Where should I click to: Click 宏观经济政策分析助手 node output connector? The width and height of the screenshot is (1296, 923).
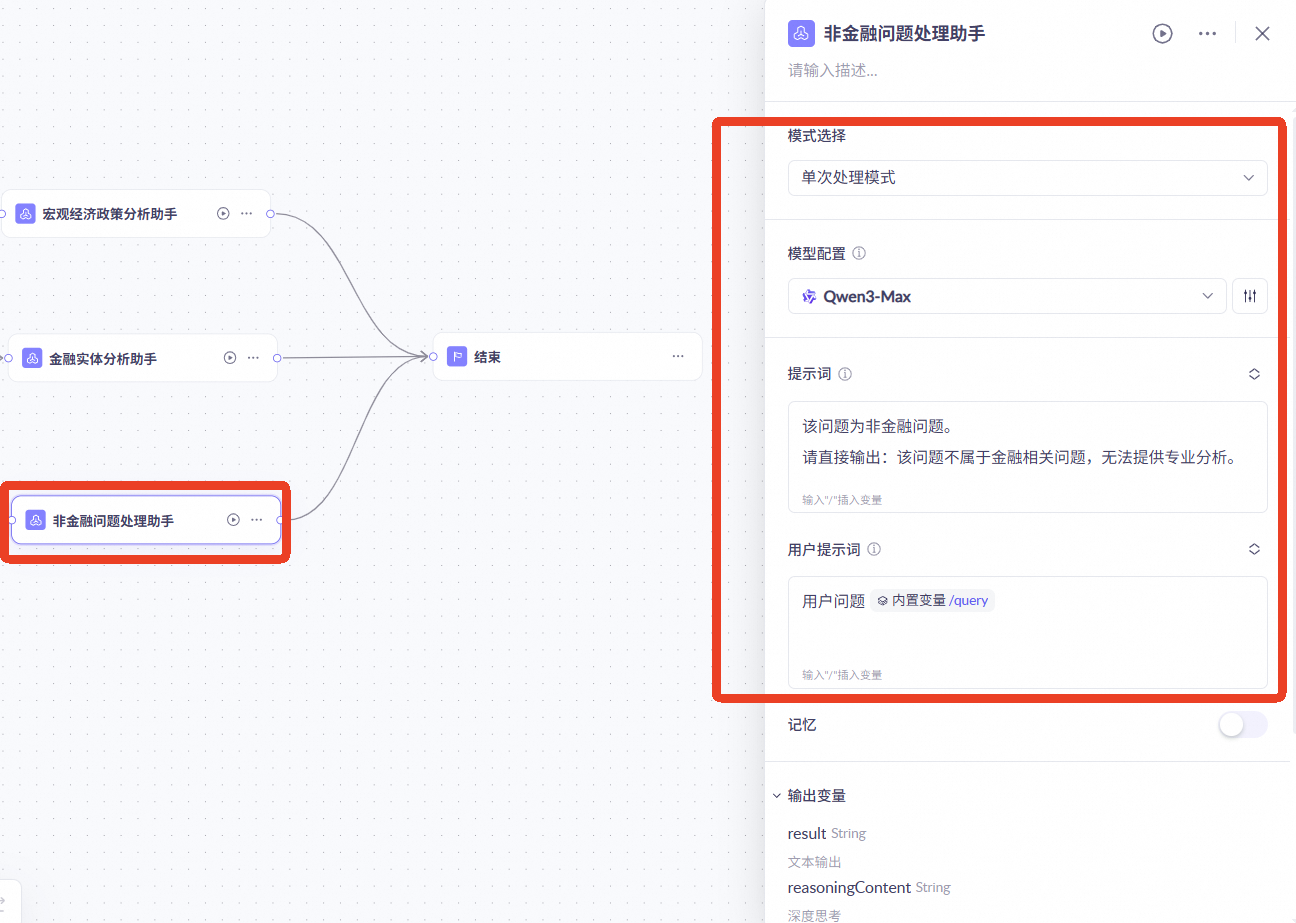click(270, 213)
